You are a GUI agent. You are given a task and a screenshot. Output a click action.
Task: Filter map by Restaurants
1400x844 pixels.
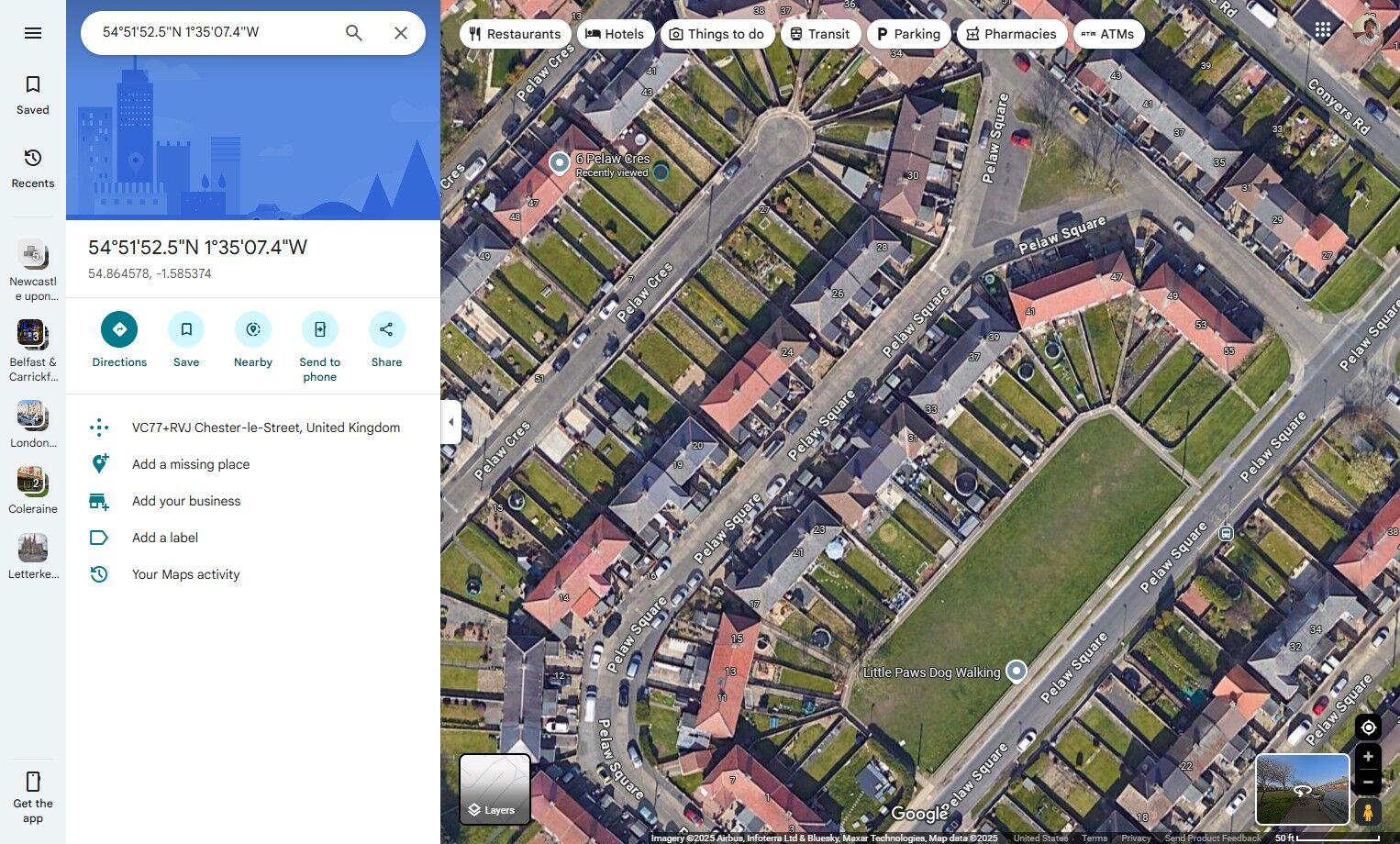pos(515,34)
